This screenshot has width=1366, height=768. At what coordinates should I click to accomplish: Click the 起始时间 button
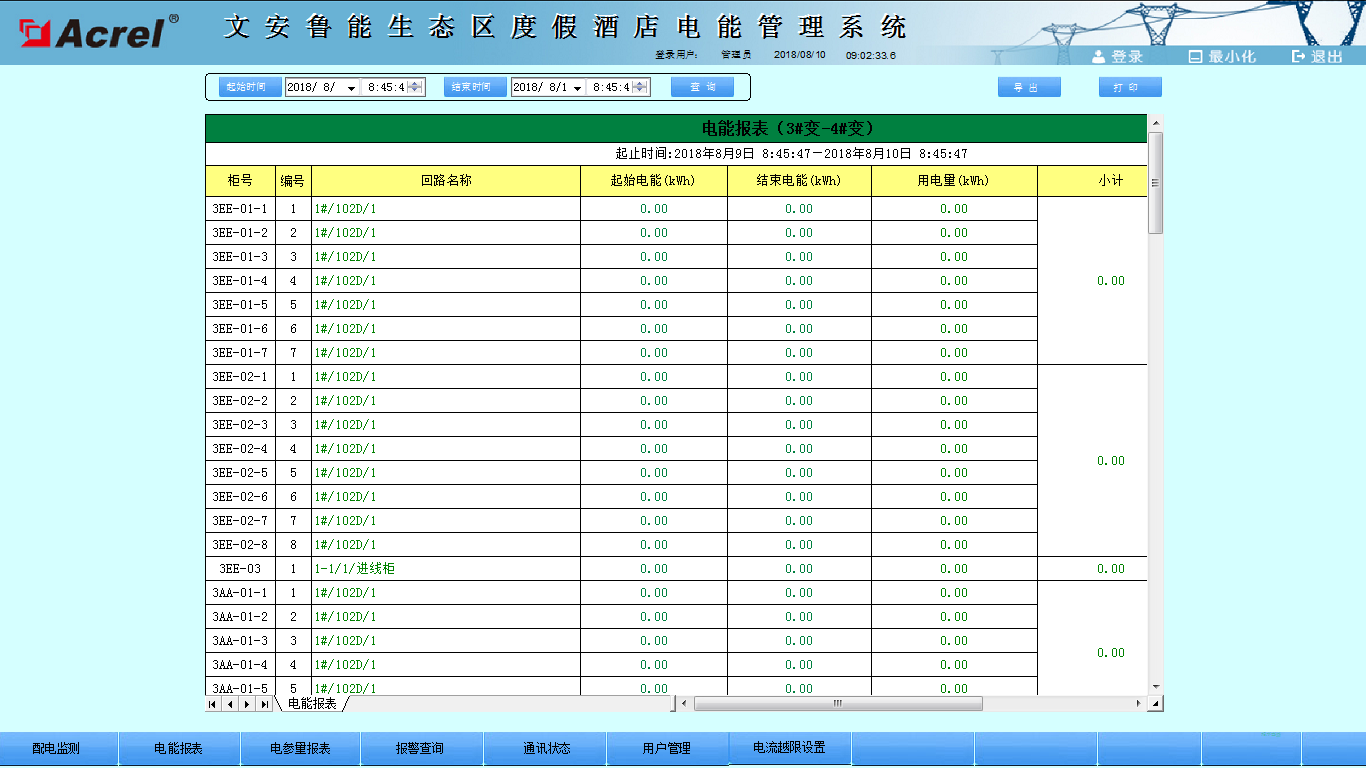(250, 87)
